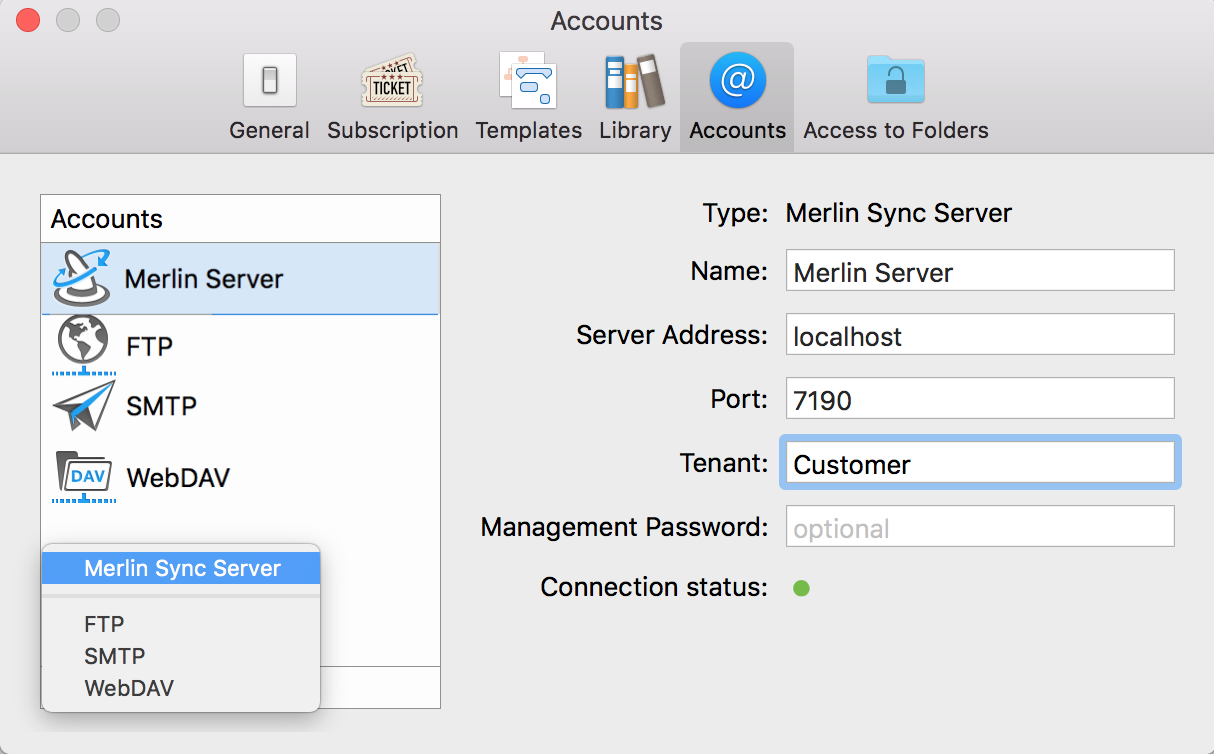The height and width of the screenshot is (754, 1214).
Task: Select Merlin Server account row
Action: point(240,279)
